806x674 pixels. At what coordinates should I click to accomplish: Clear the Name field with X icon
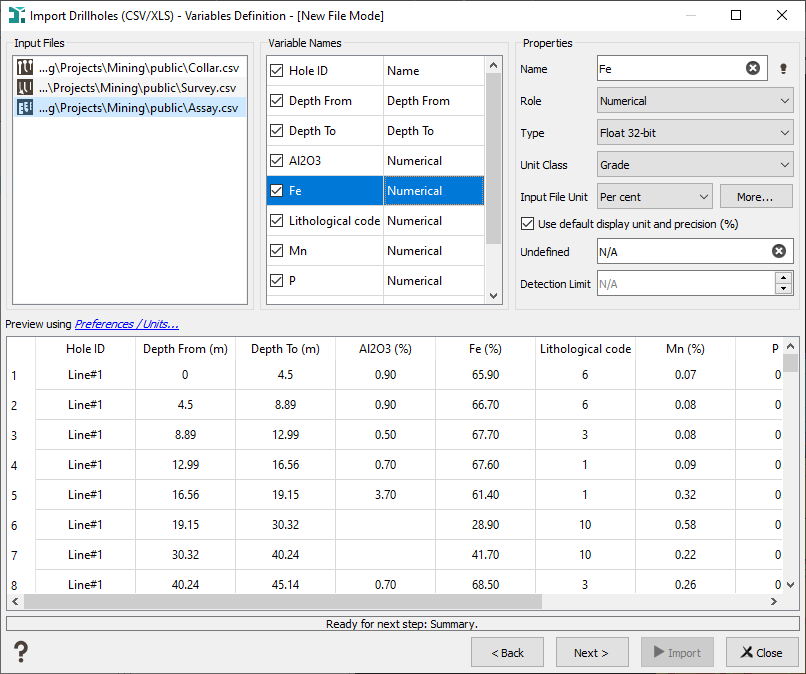click(753, 69)
